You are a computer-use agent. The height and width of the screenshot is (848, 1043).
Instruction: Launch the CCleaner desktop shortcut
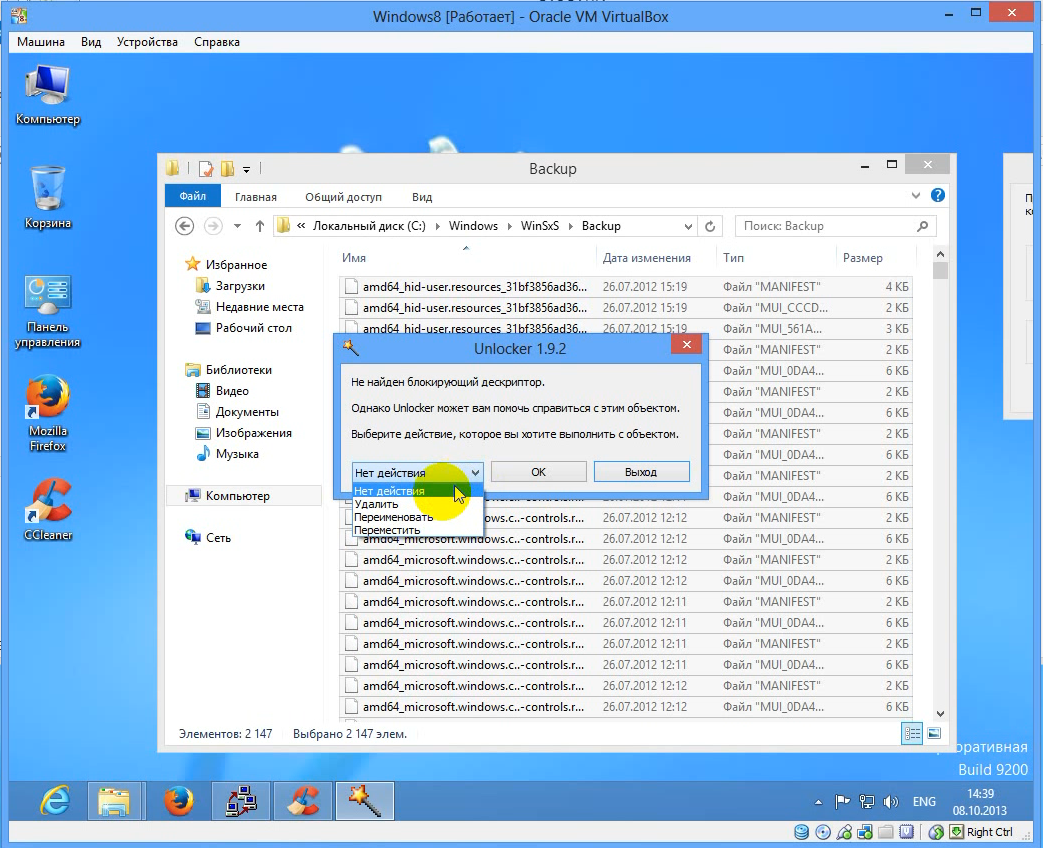click(x=47, y=509)
